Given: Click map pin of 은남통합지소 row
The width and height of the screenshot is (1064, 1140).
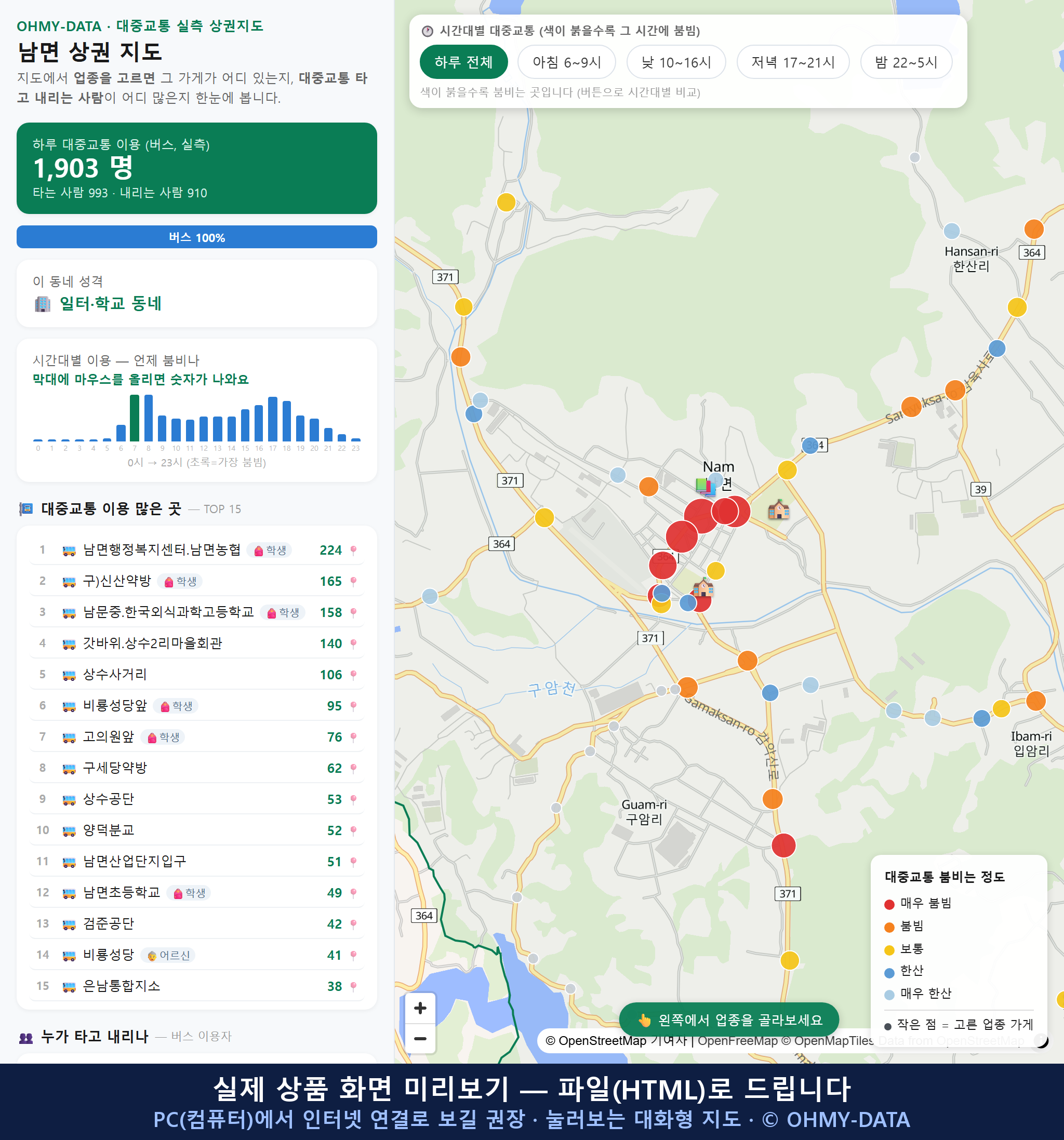Looking at the screenshot, I should coord(353,986).
